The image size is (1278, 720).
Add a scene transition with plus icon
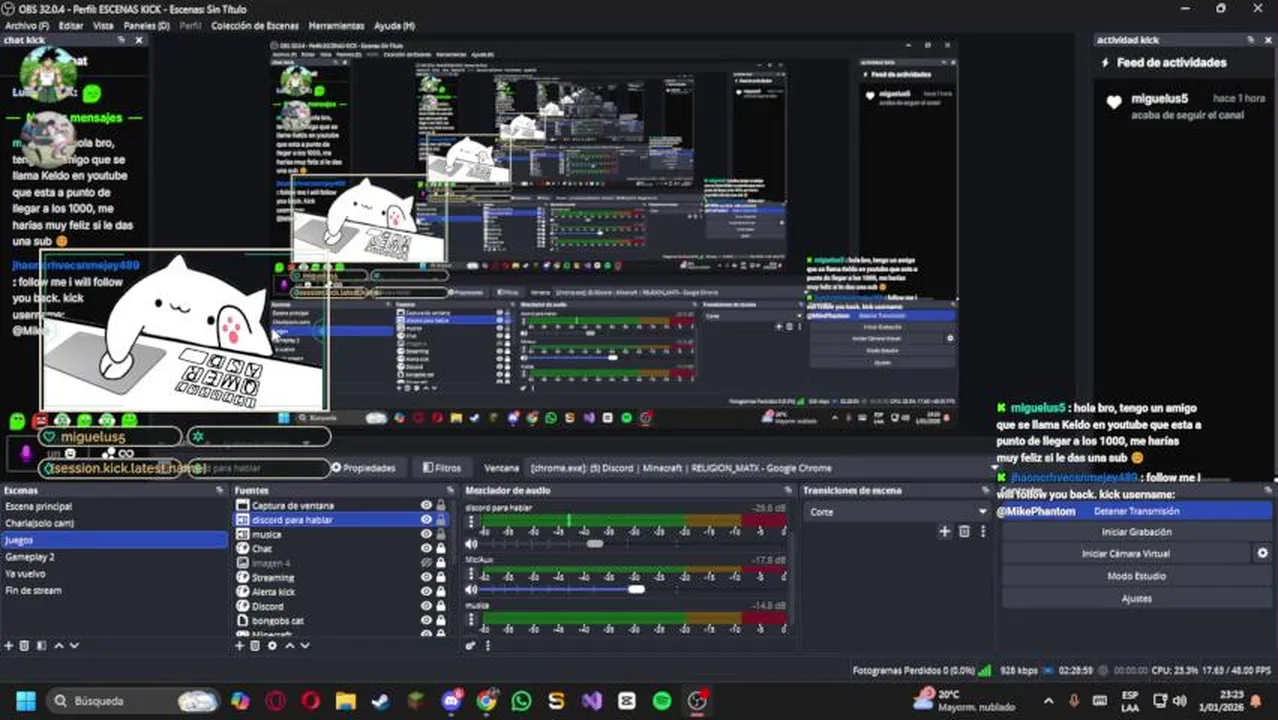click(x=944, y=532)
